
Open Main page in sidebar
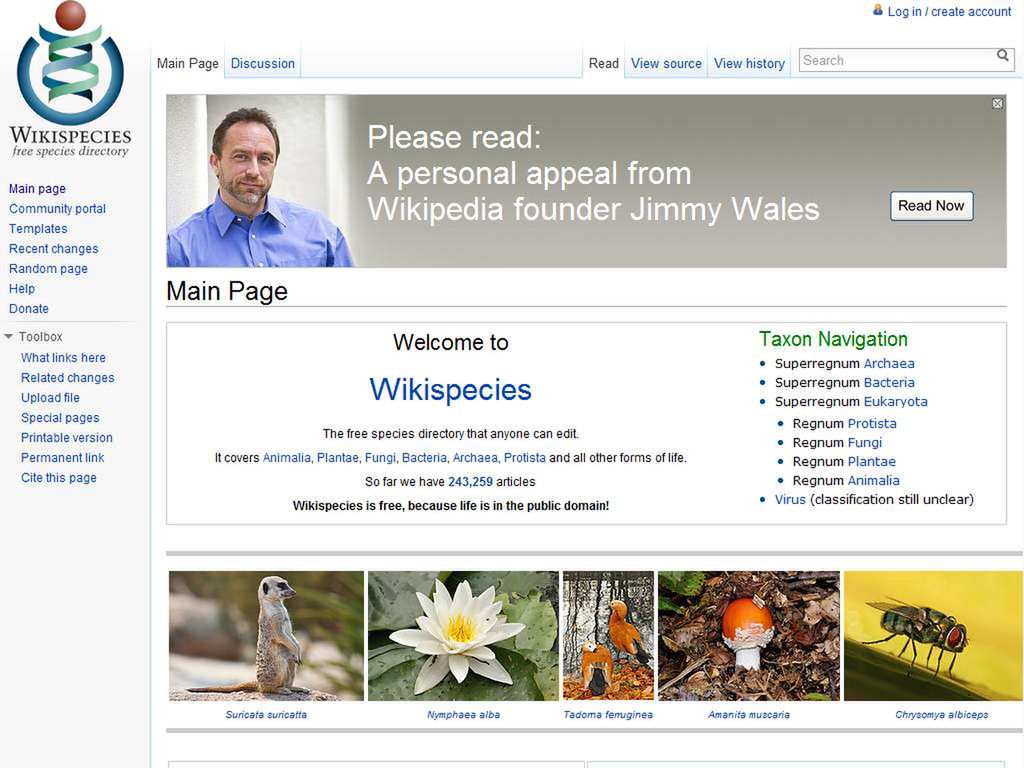(x=37, y=189)
